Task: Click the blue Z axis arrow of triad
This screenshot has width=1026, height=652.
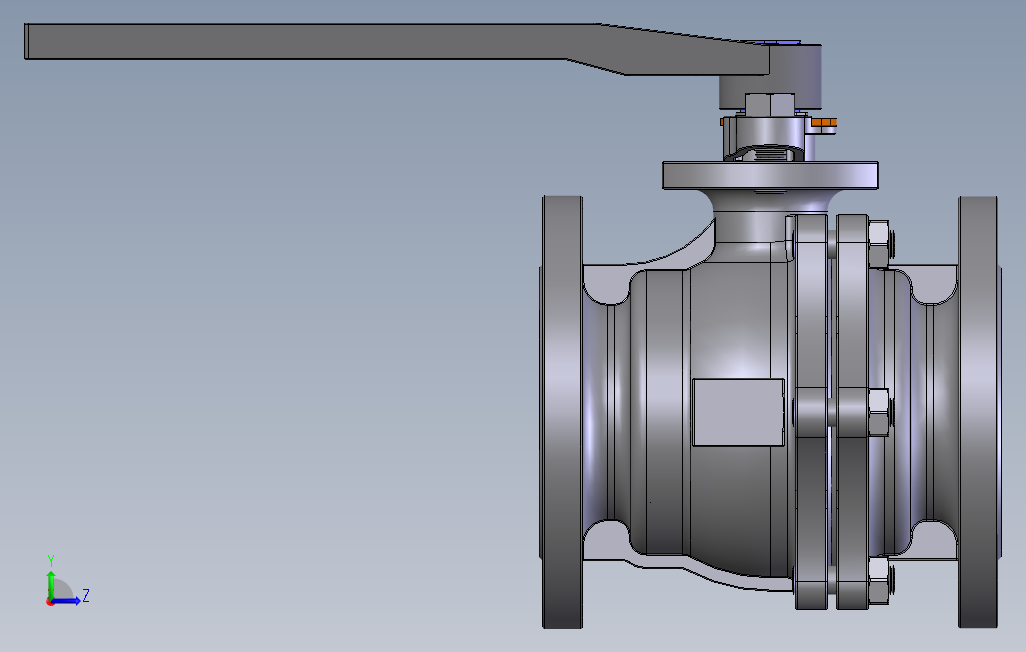Action: click(x=68, y=601)
